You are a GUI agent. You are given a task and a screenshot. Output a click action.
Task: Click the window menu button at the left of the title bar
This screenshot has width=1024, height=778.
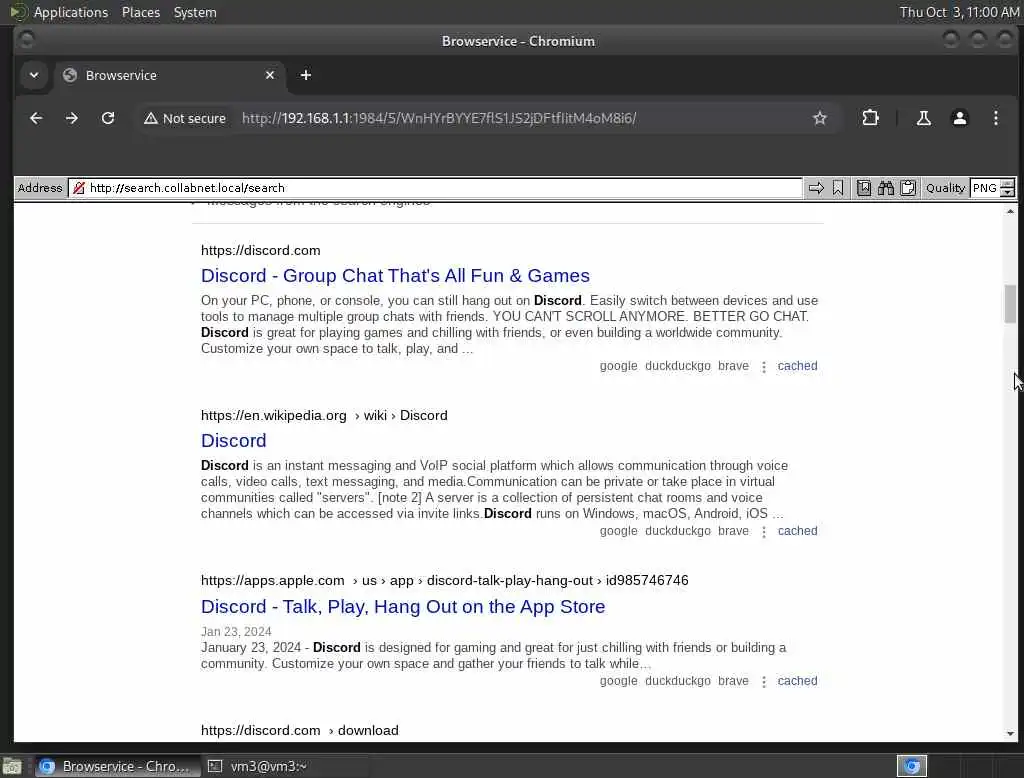[27, 41]
